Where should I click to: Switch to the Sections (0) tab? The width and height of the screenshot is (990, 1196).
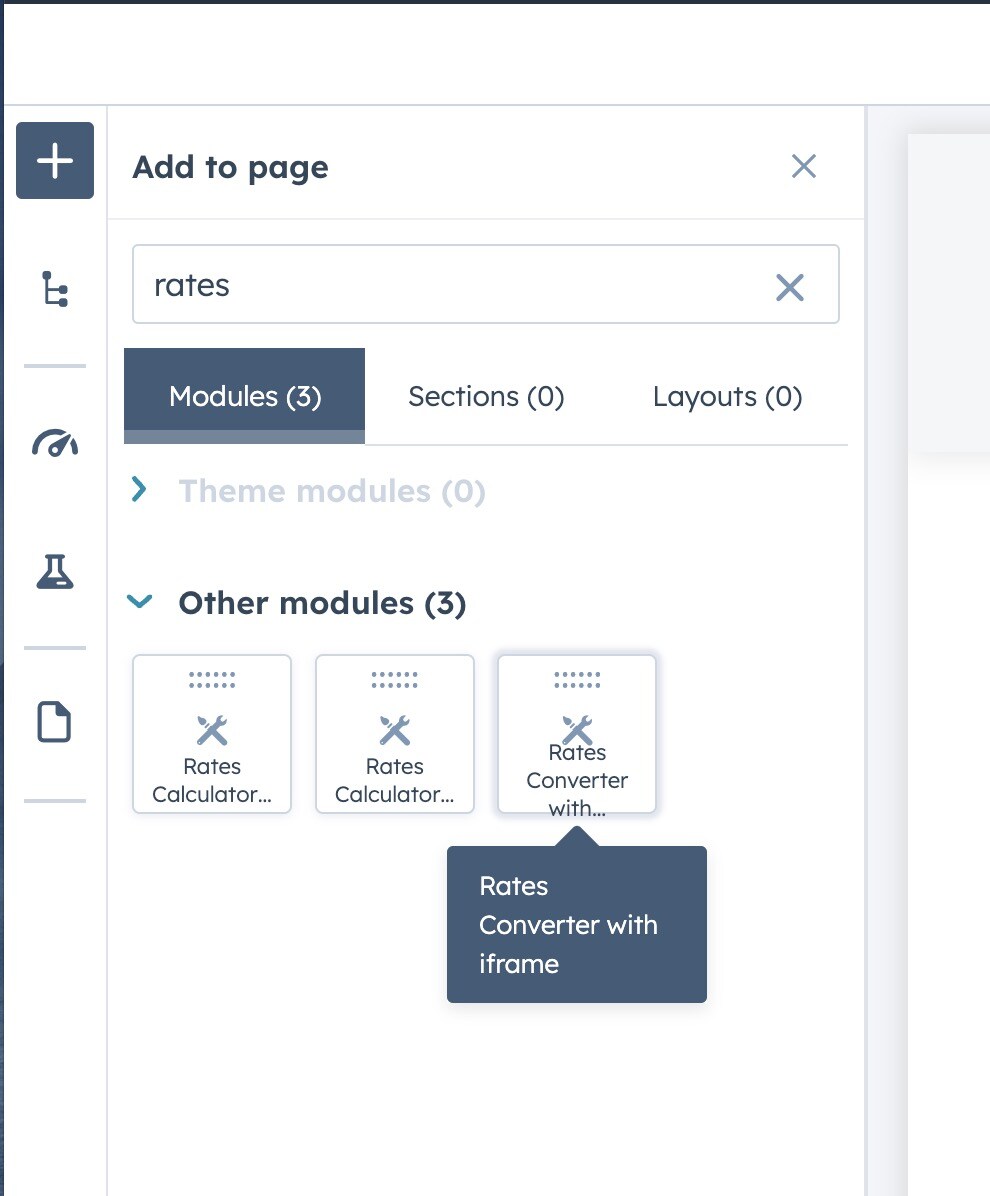coord(486,397)
